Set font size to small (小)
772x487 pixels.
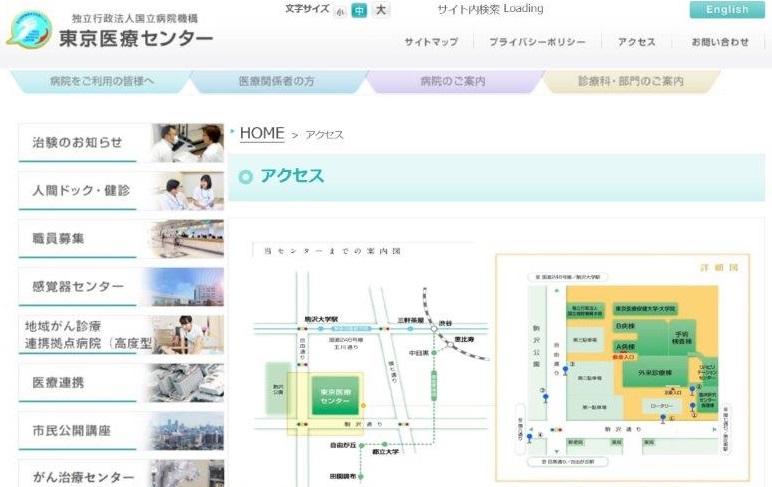point(339,11)
